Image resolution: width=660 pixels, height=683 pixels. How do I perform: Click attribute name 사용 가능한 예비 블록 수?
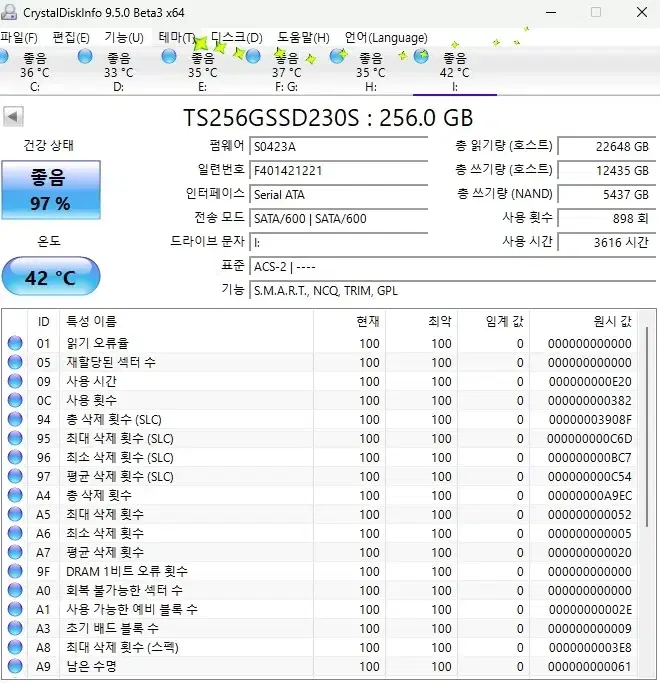[132, 609]
